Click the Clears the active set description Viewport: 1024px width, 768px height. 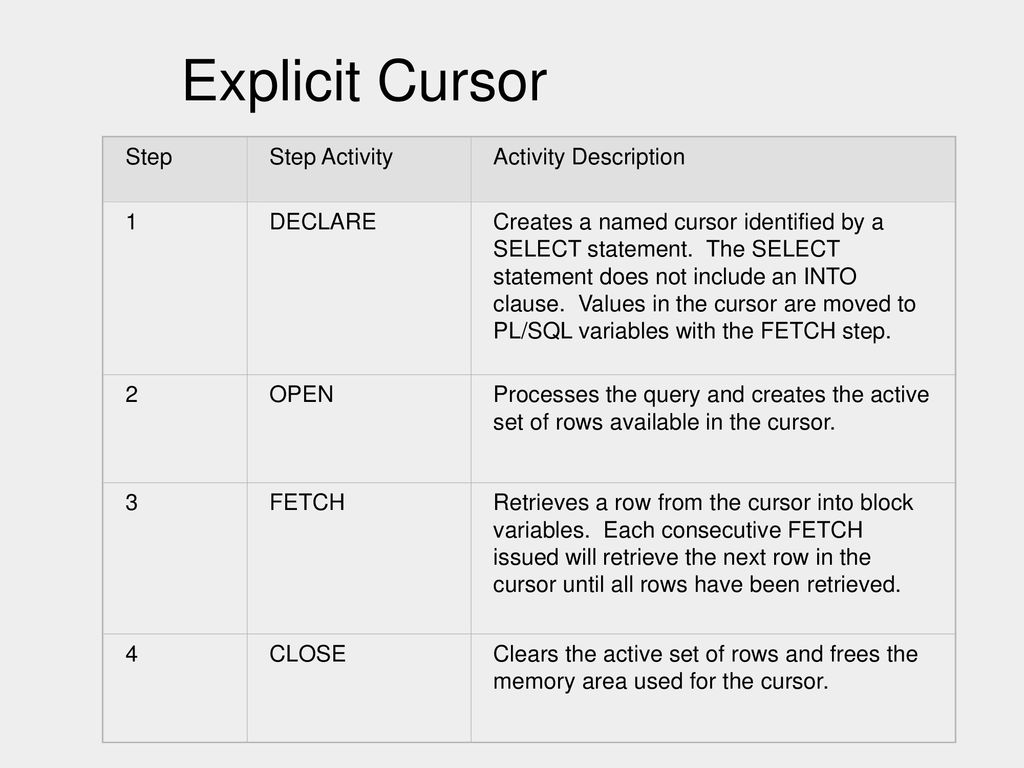705,667
